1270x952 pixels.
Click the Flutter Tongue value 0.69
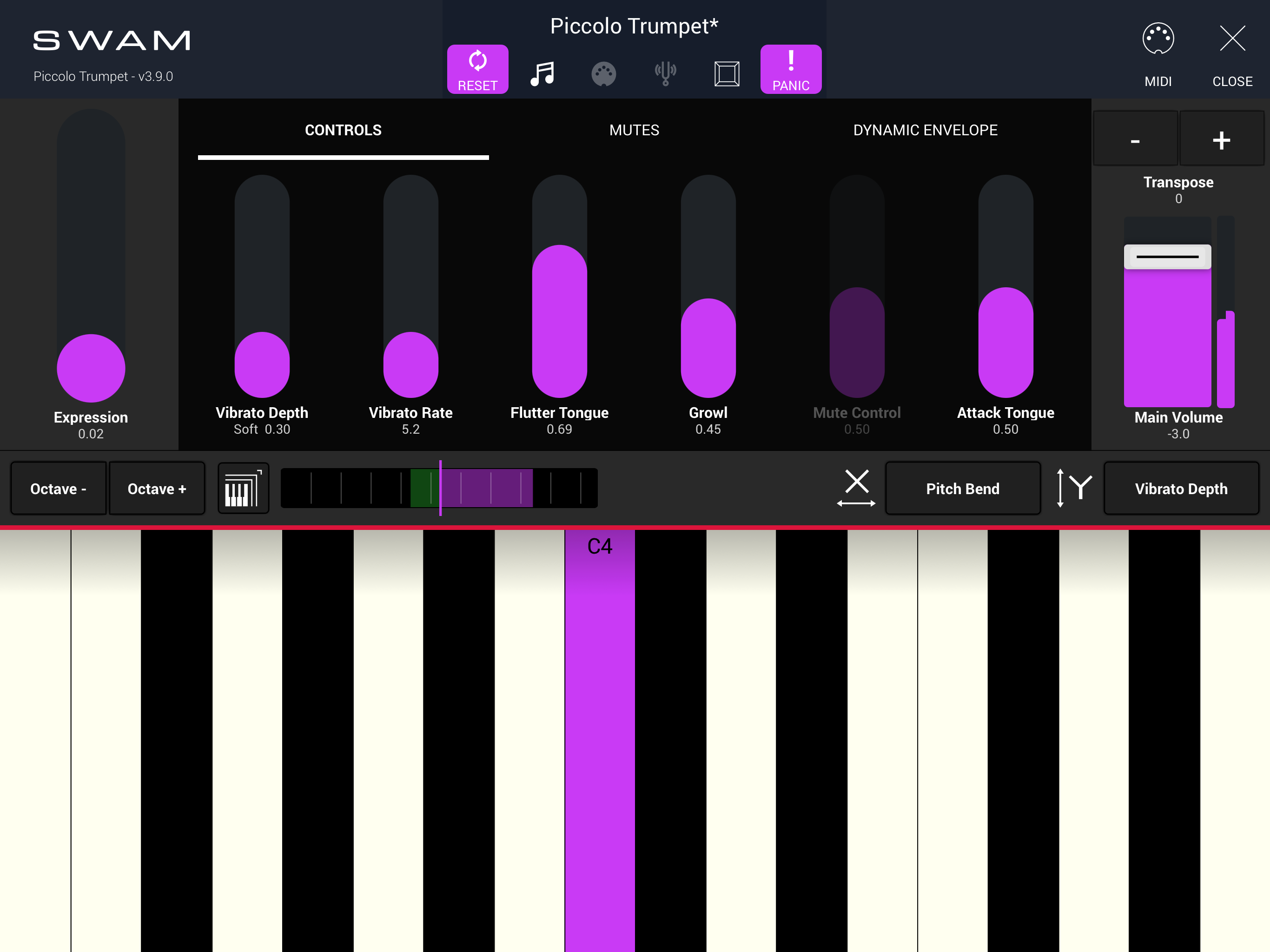tap(559, 430)
